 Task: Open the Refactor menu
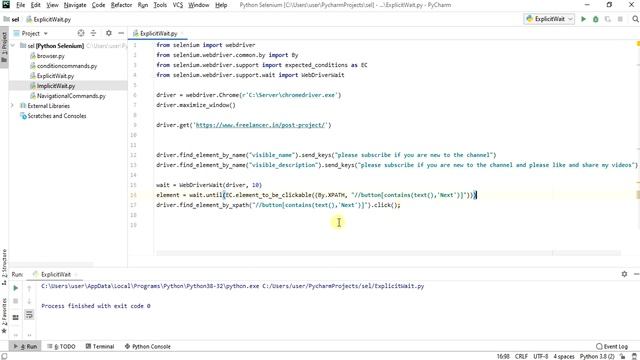(x=121, y=5)
